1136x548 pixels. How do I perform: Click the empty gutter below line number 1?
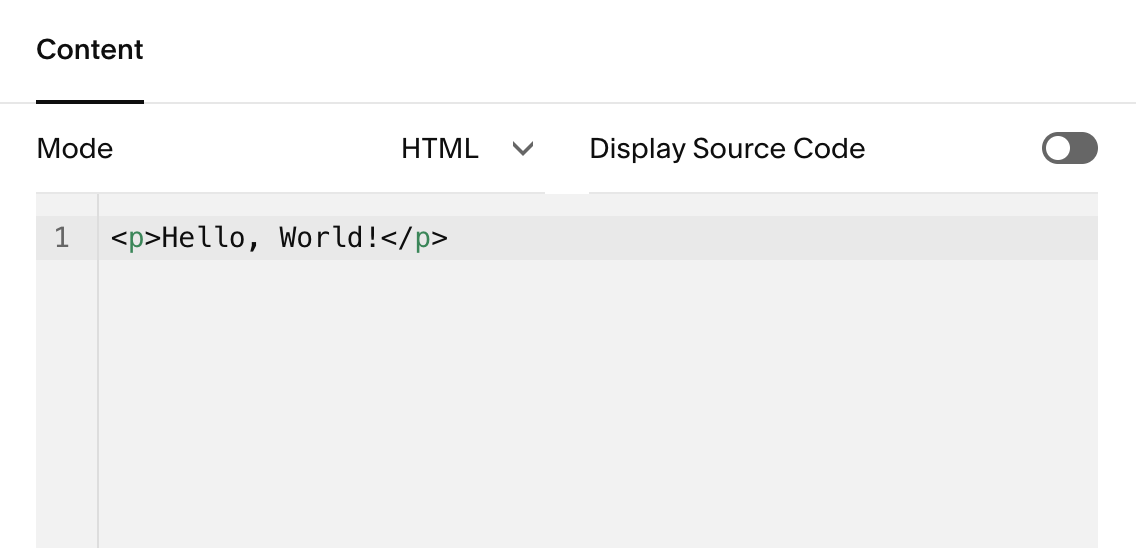pos(67,403)
